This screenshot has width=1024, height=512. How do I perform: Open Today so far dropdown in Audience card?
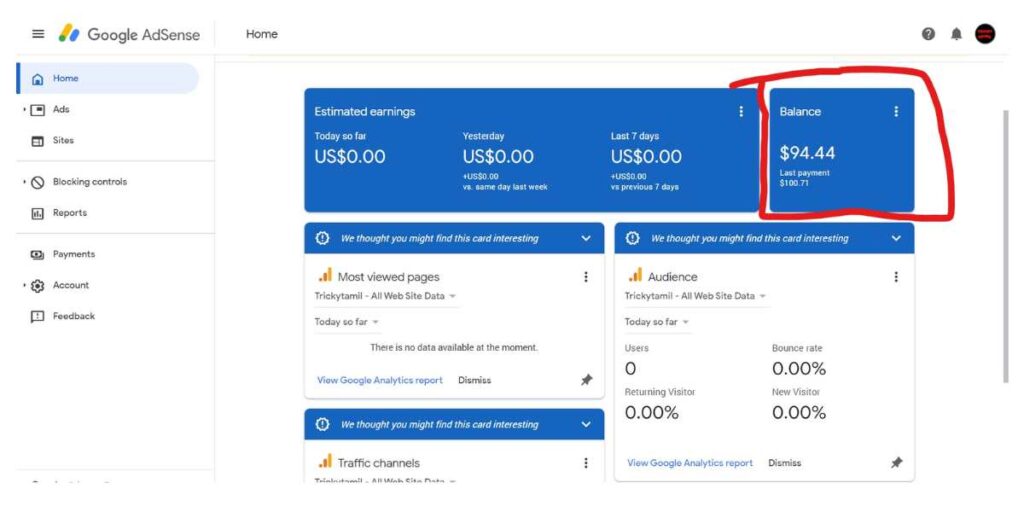pos(657,322)
